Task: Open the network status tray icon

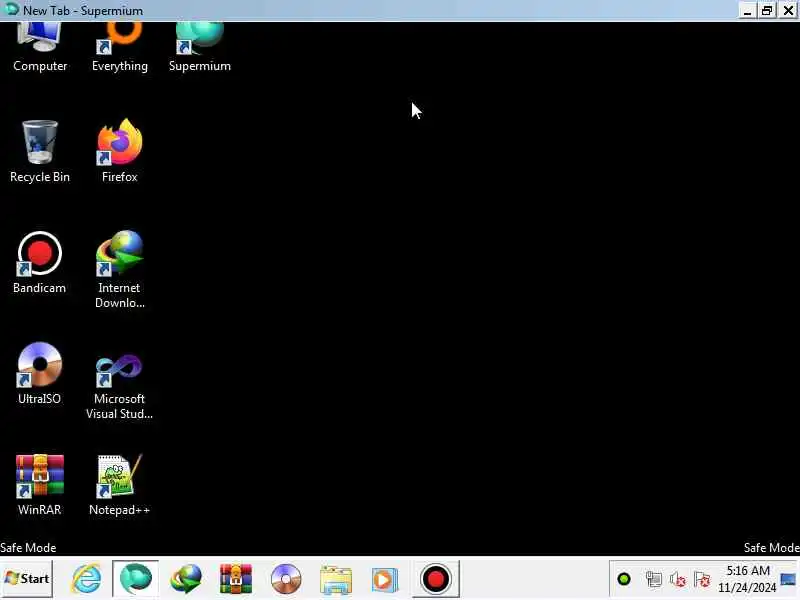Action: [654, 579]
